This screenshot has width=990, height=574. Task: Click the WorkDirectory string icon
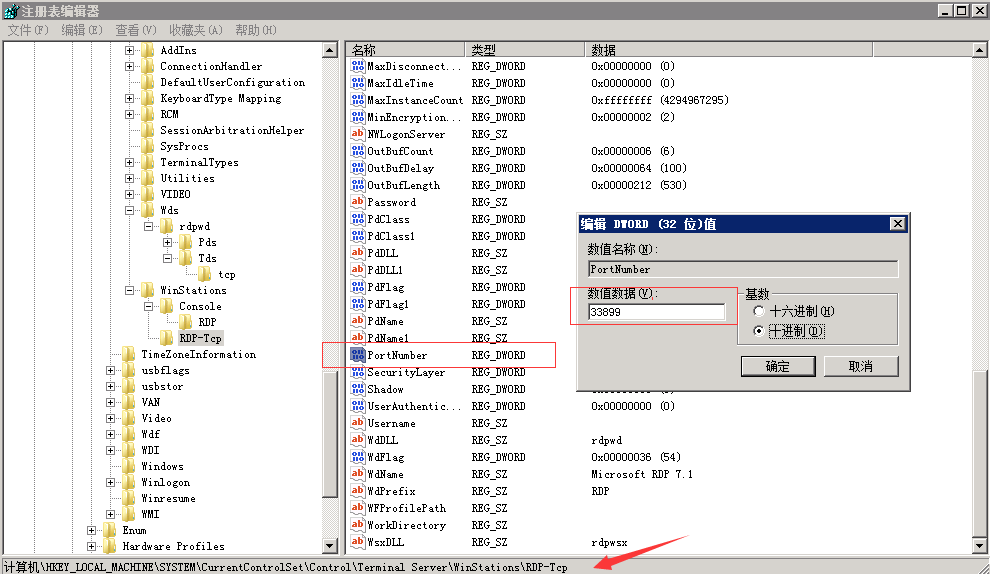tap(357, 525)
